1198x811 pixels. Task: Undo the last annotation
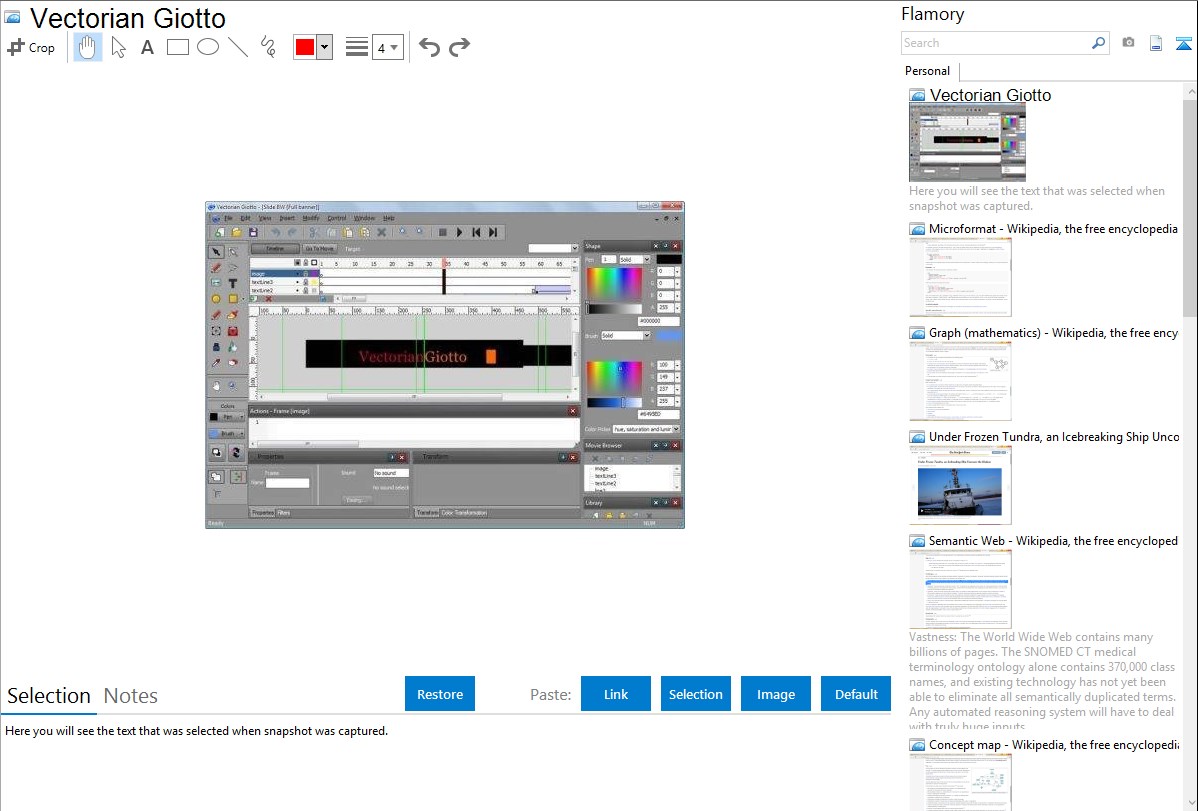pyautogui.click(x=429, y=47)
